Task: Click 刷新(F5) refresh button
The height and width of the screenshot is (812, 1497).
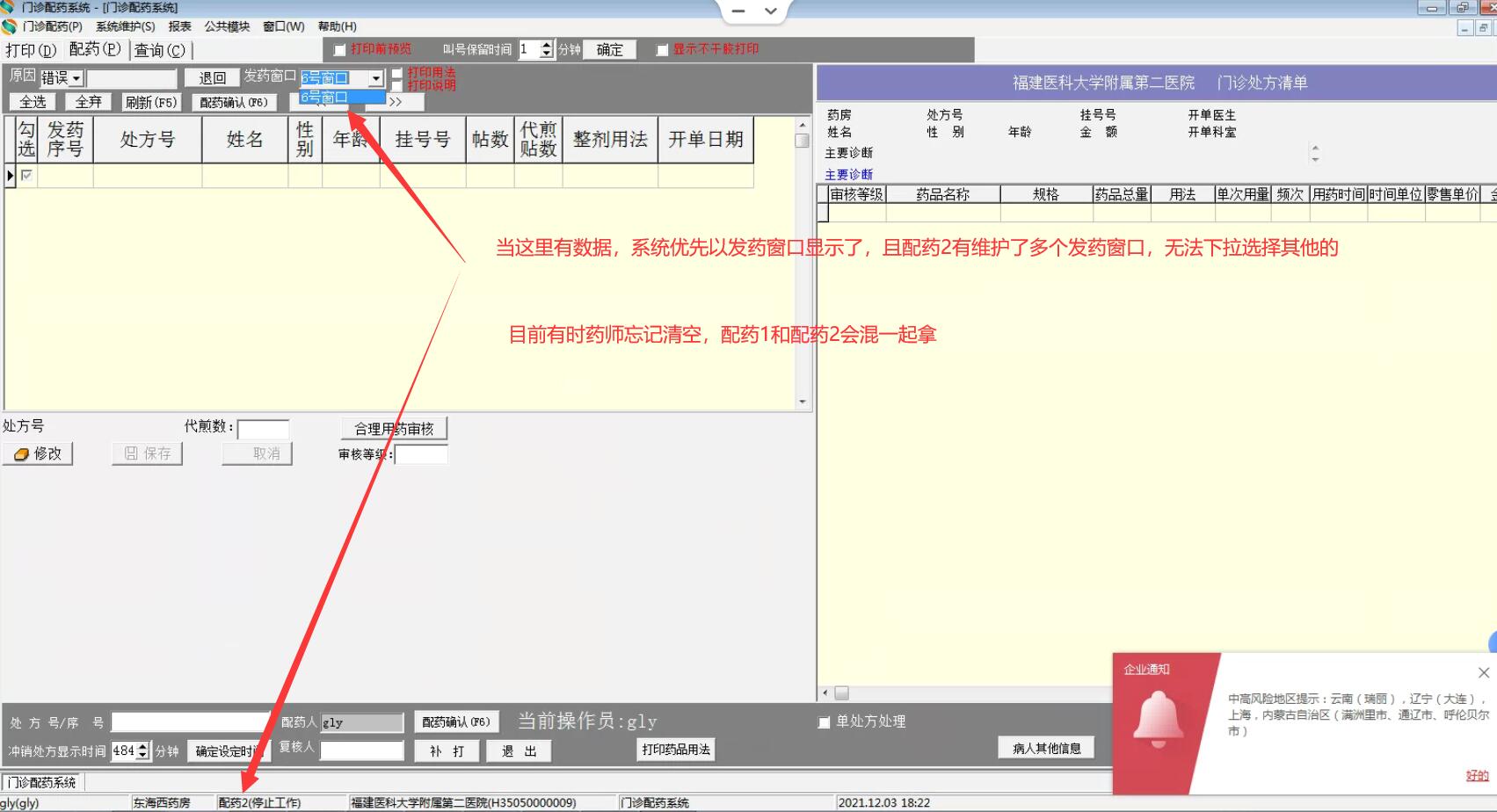Action: (x=150, y=102)
